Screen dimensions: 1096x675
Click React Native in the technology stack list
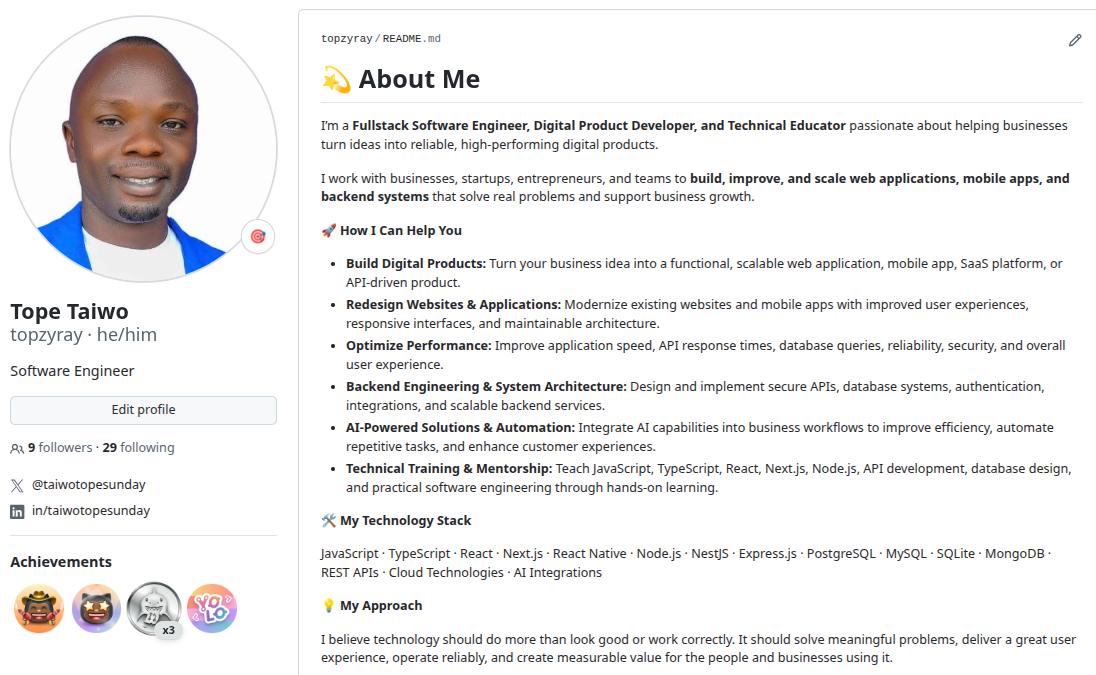[589, 553]
